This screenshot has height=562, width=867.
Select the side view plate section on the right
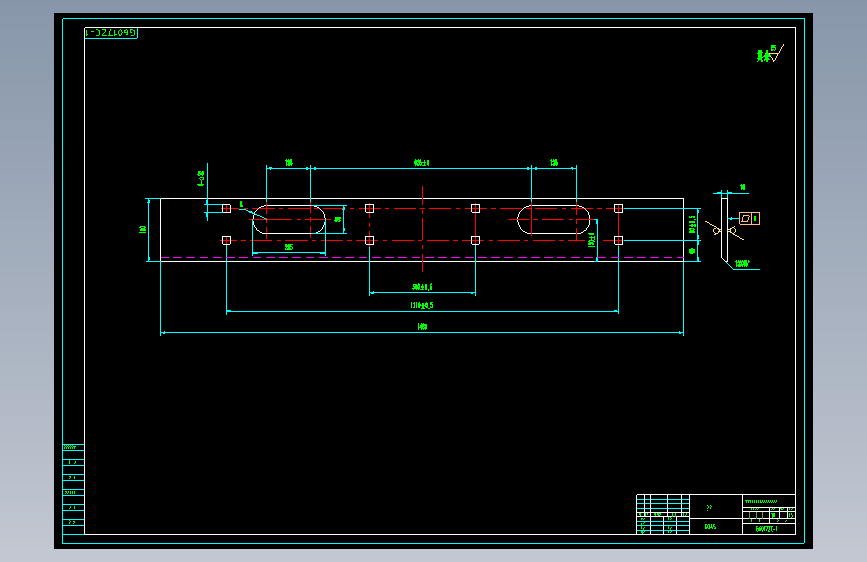point(724,230)
